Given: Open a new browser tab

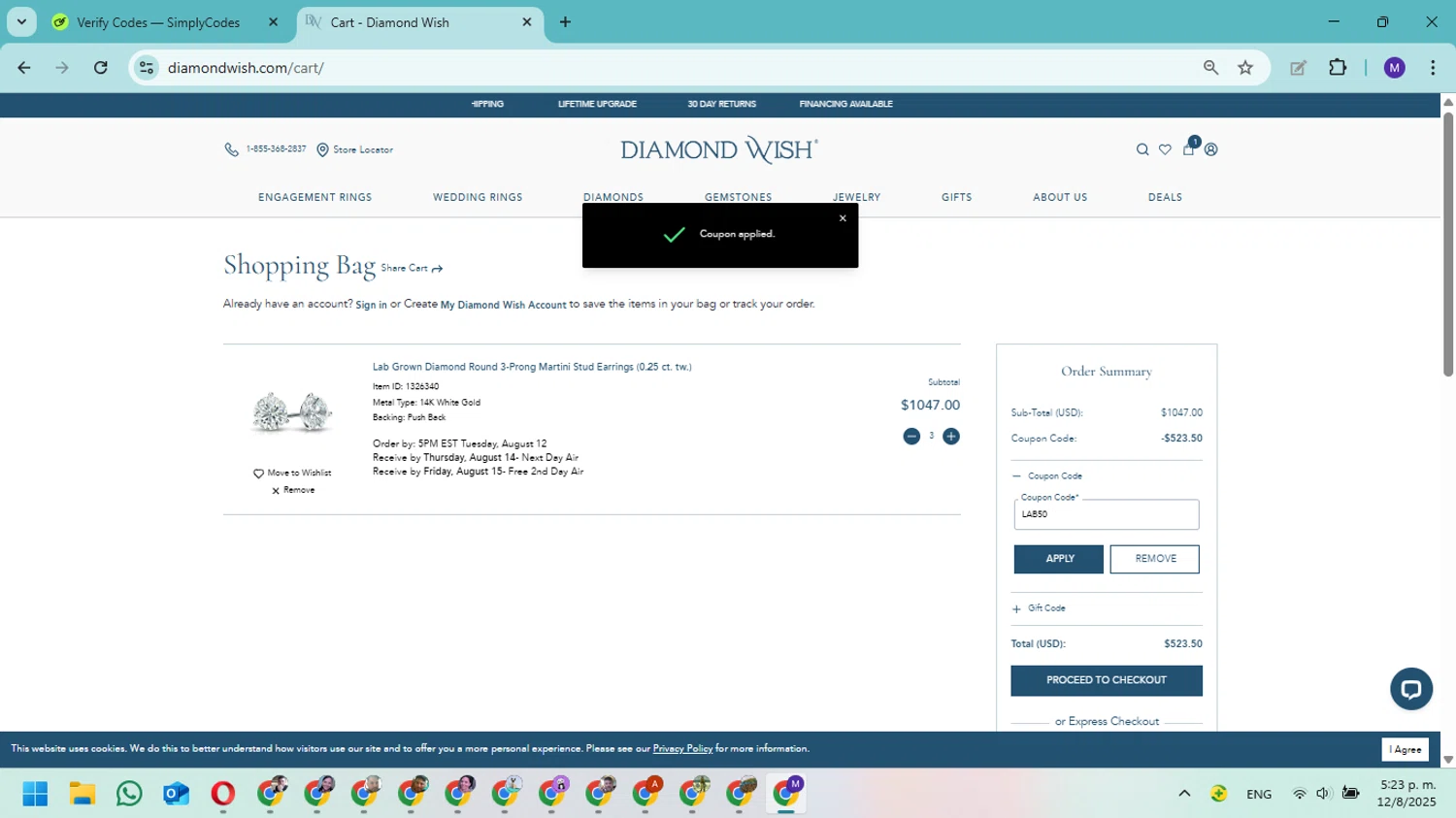Looking at the screenshot, I should (x=565, y=22).
